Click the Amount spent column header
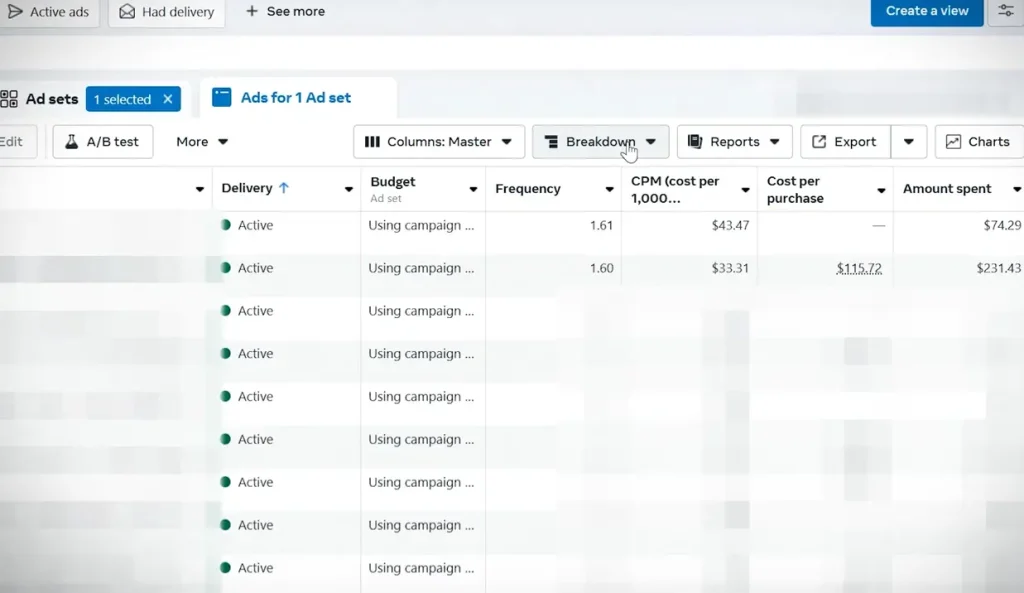Screen dimensions: 1024x593 [947, 189]
